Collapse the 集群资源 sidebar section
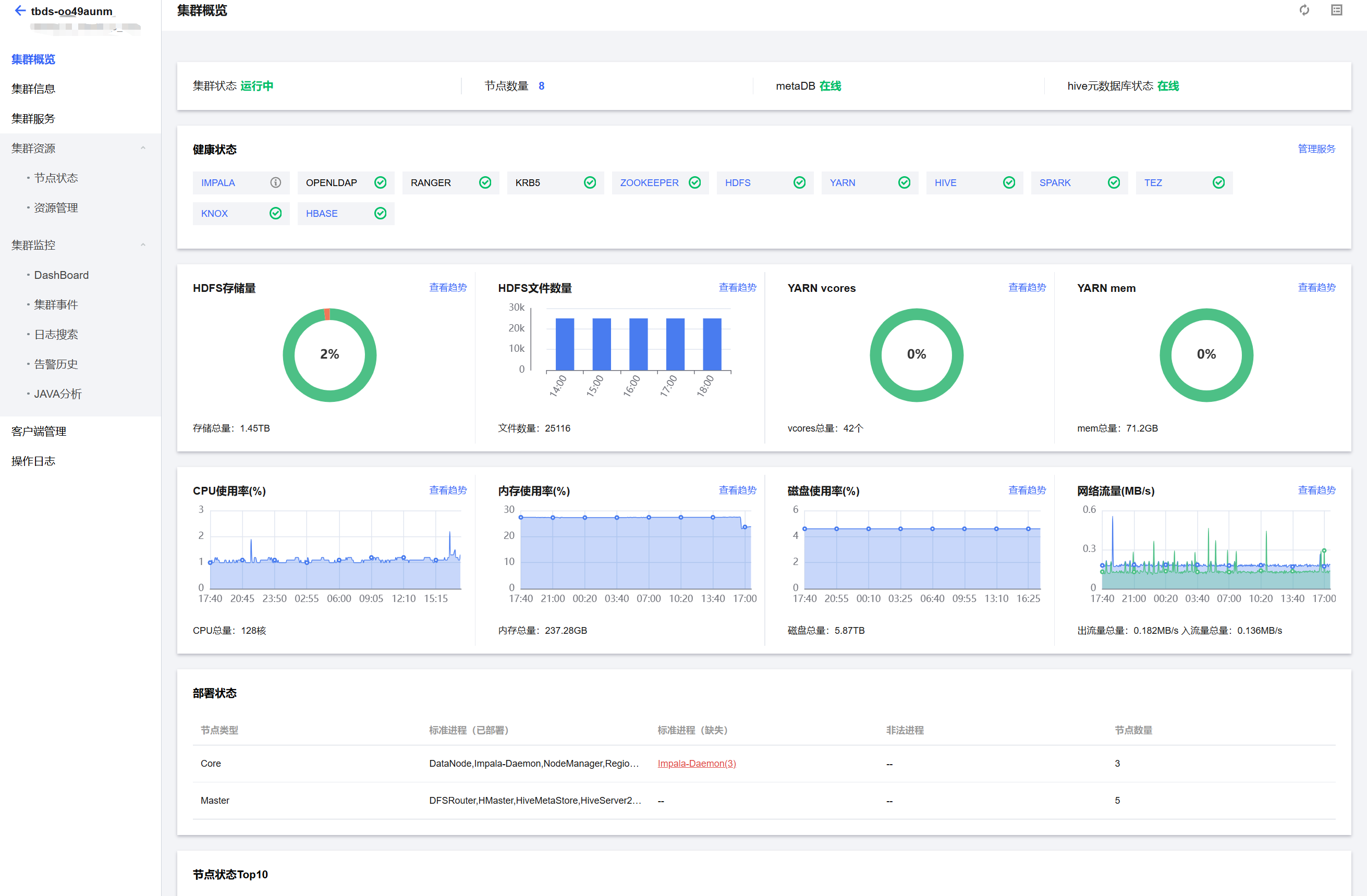This screenshot has height=896, width=1367. 143,148
